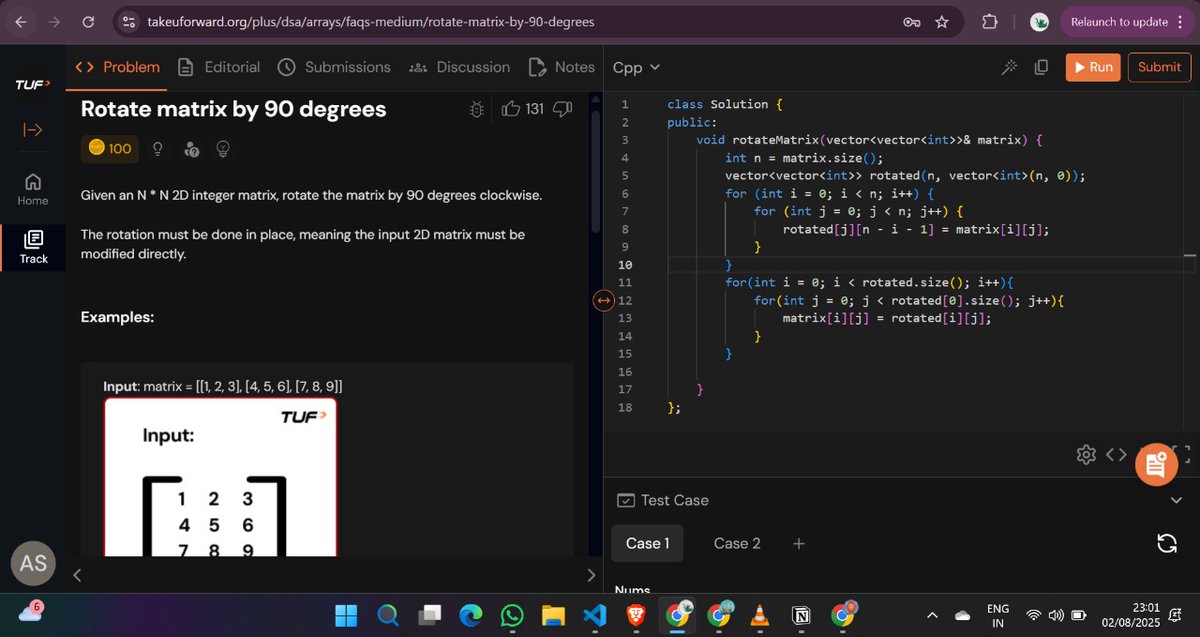Click the code brackets icon near gear

pyautogui.click(x=1116, y=455)
